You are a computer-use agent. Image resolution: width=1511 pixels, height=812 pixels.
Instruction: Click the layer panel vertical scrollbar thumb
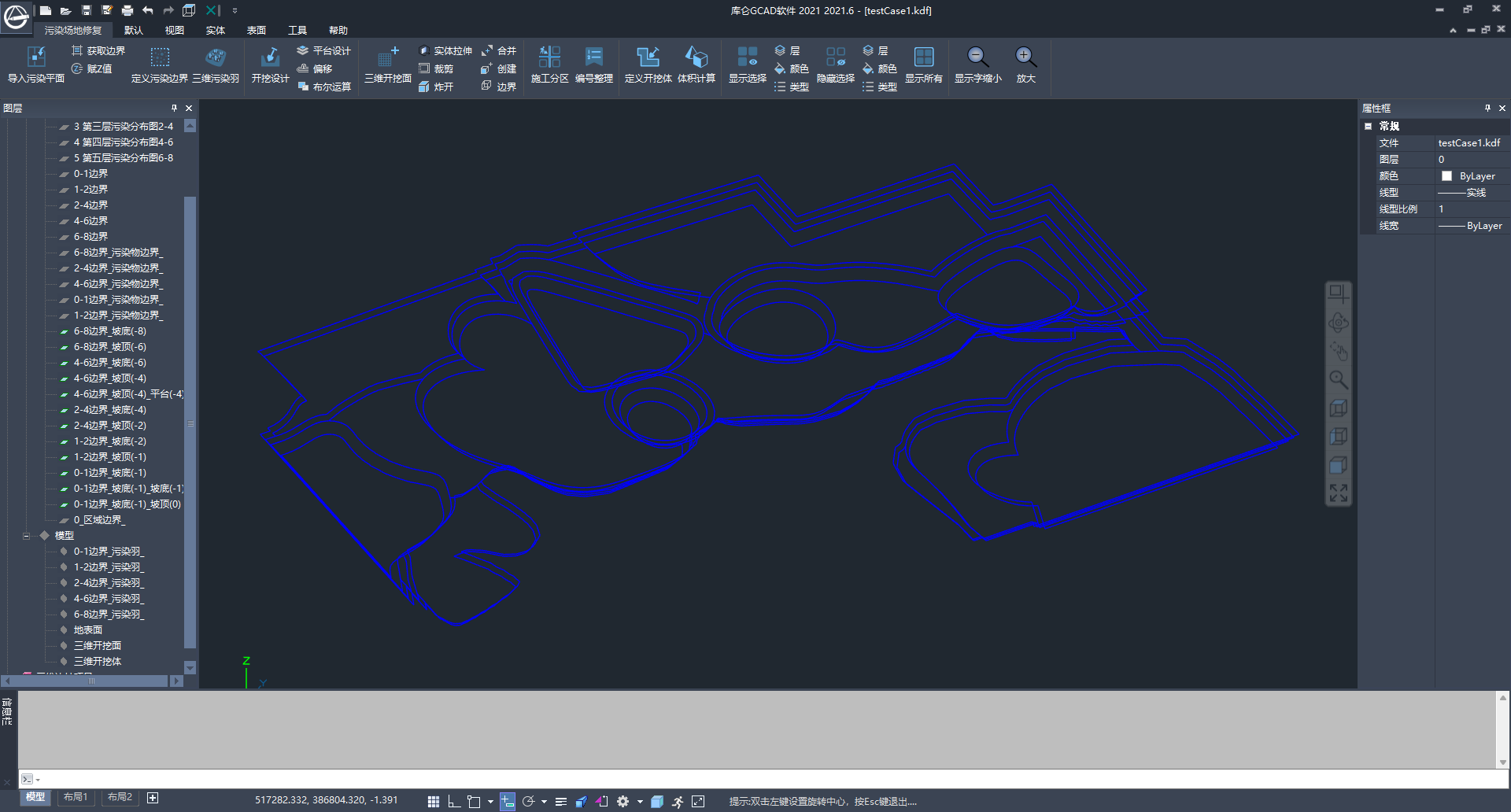[190, 423]
